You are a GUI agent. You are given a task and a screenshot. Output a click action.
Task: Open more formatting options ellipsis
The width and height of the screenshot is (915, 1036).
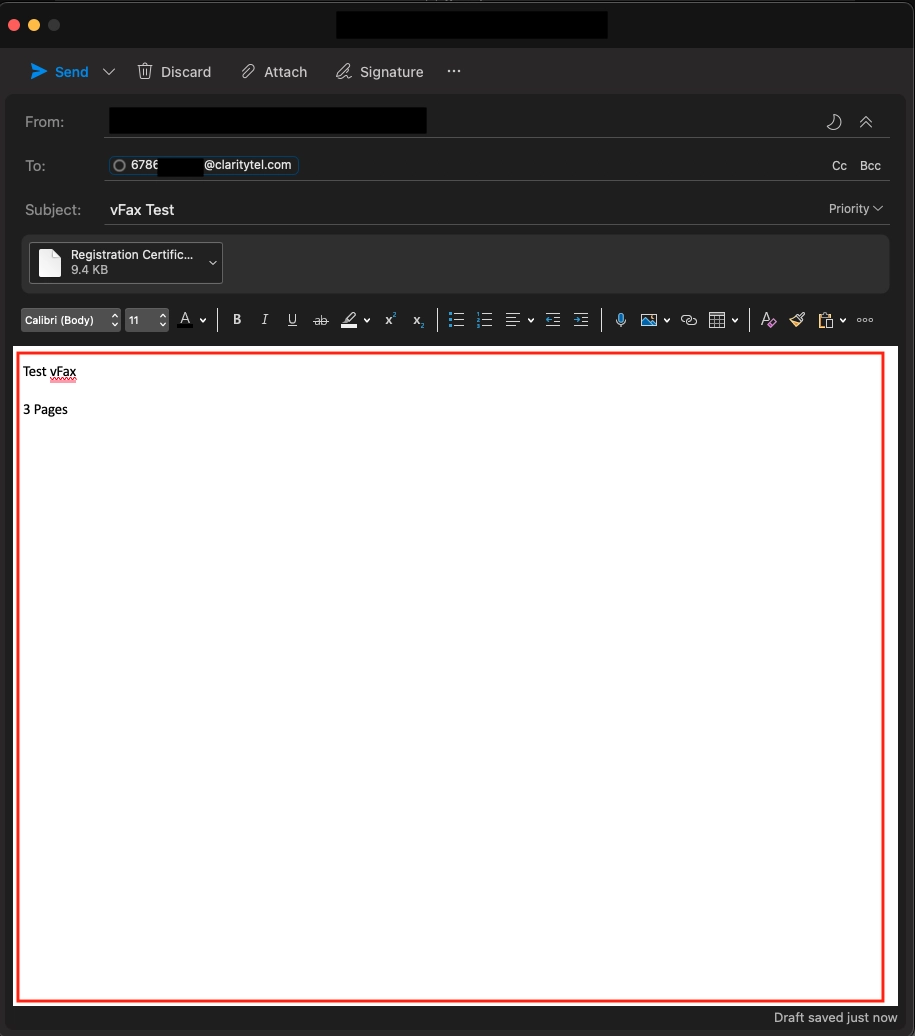point(865,320)
